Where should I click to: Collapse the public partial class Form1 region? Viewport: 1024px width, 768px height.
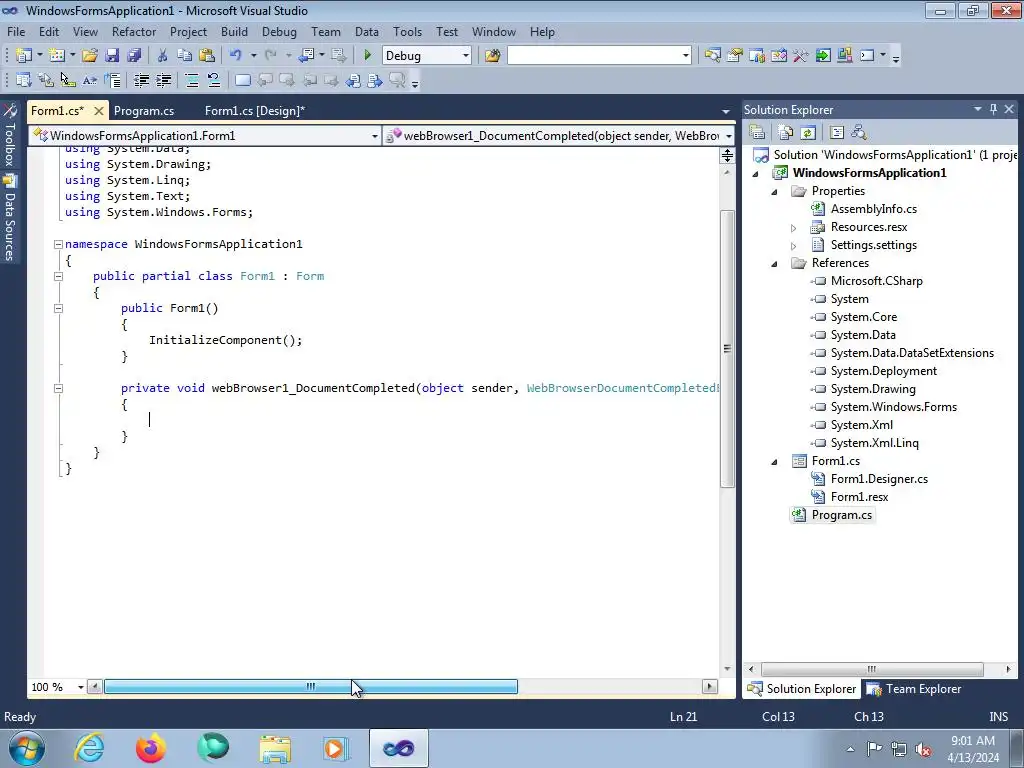(58, 276)
